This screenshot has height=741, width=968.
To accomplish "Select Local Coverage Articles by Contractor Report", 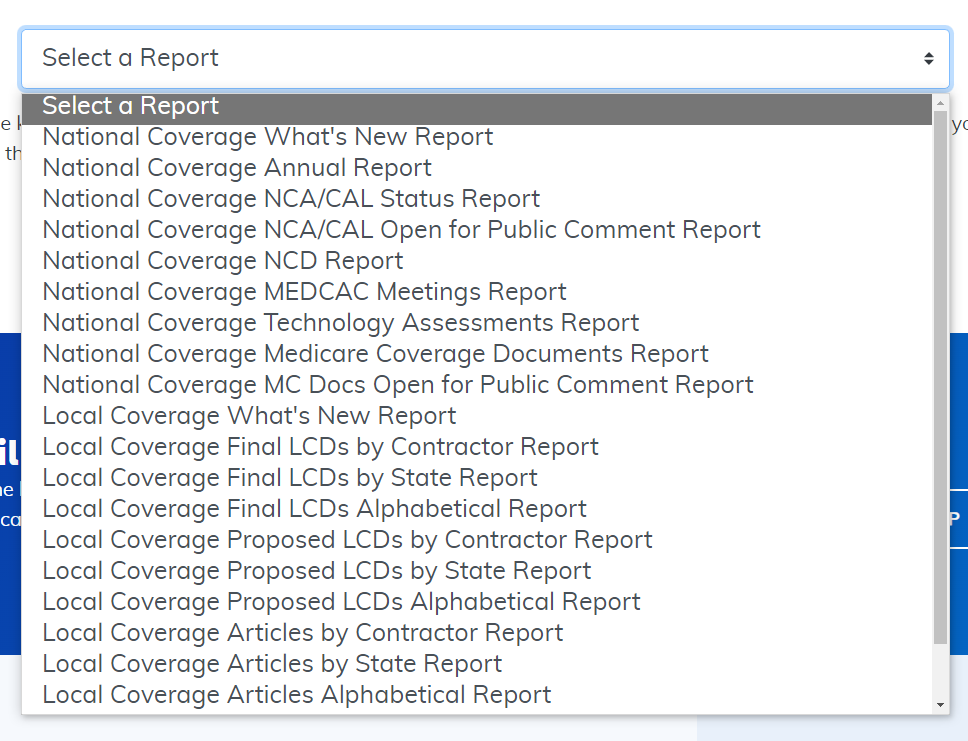I will point(303,633).
